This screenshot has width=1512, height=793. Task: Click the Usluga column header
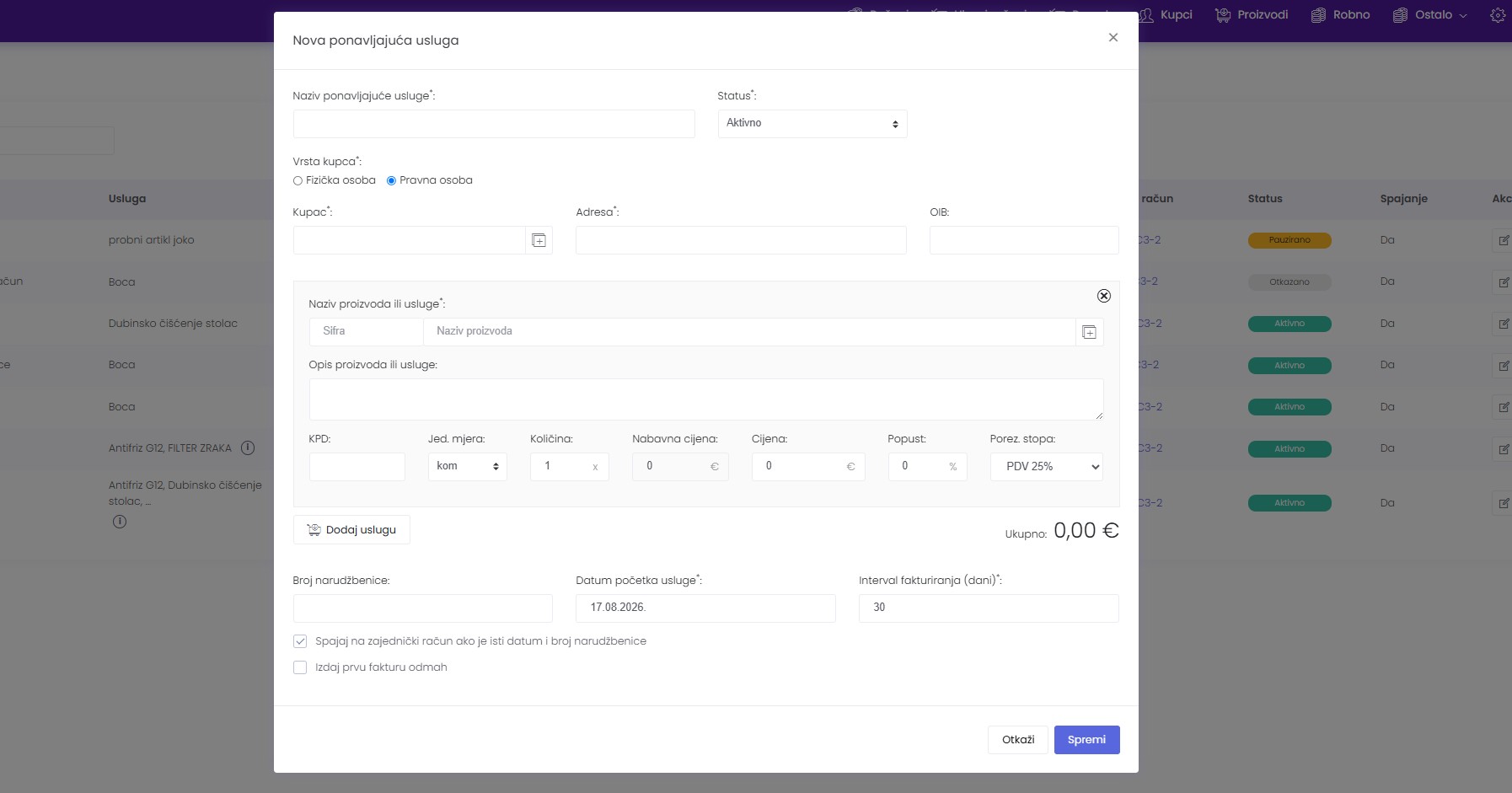[127, 199]
